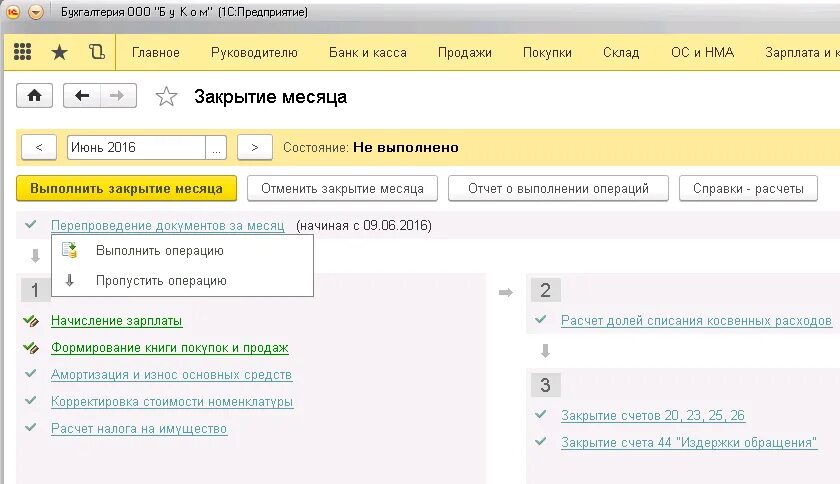Go to the home page button
Viewport: 840px width, 484px height.
coord(34,96)
